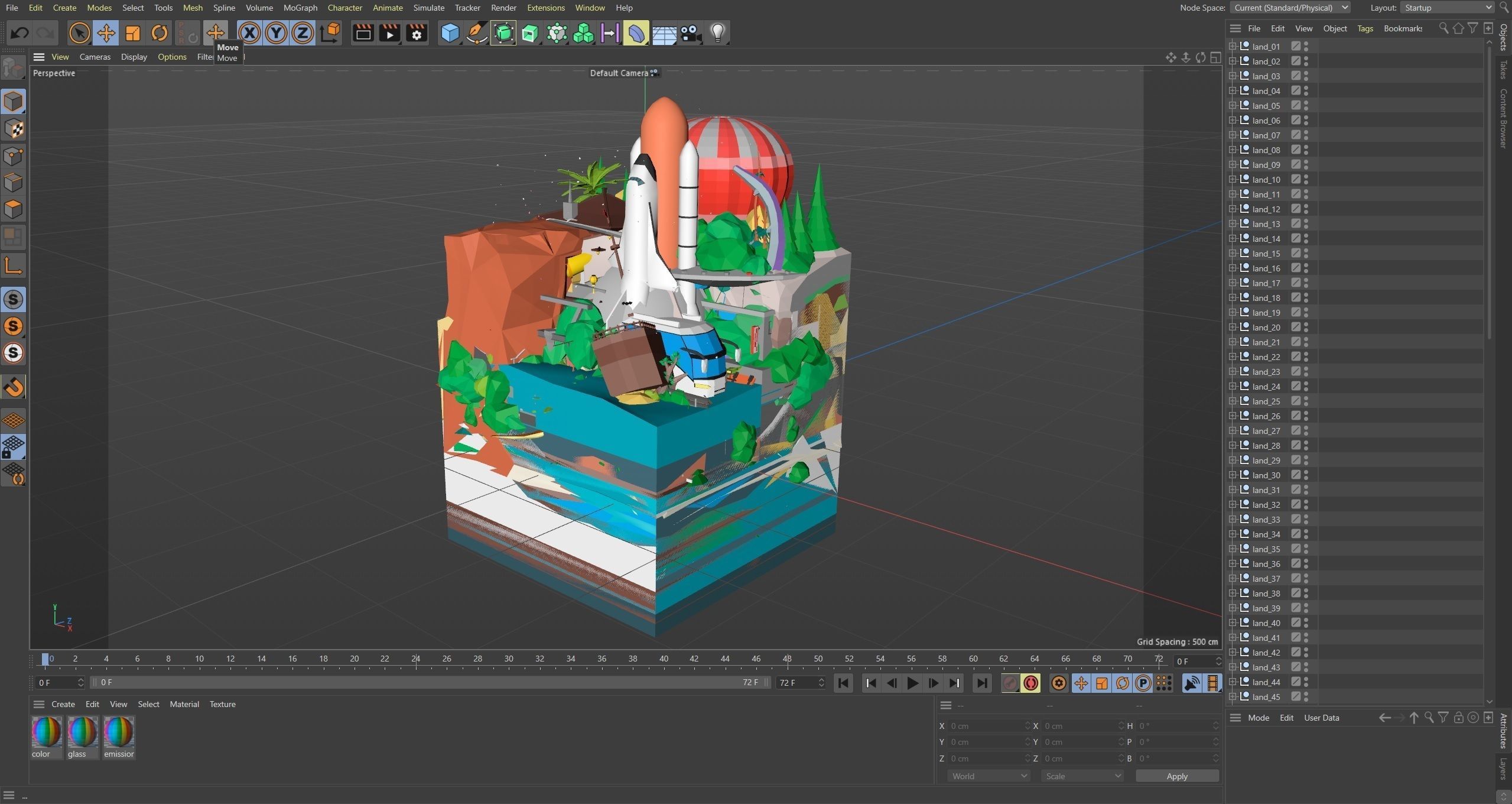This screenshot has width=1512, height=804.
Task: Toggle X axis lock
Action: click(x=249, y=33)
